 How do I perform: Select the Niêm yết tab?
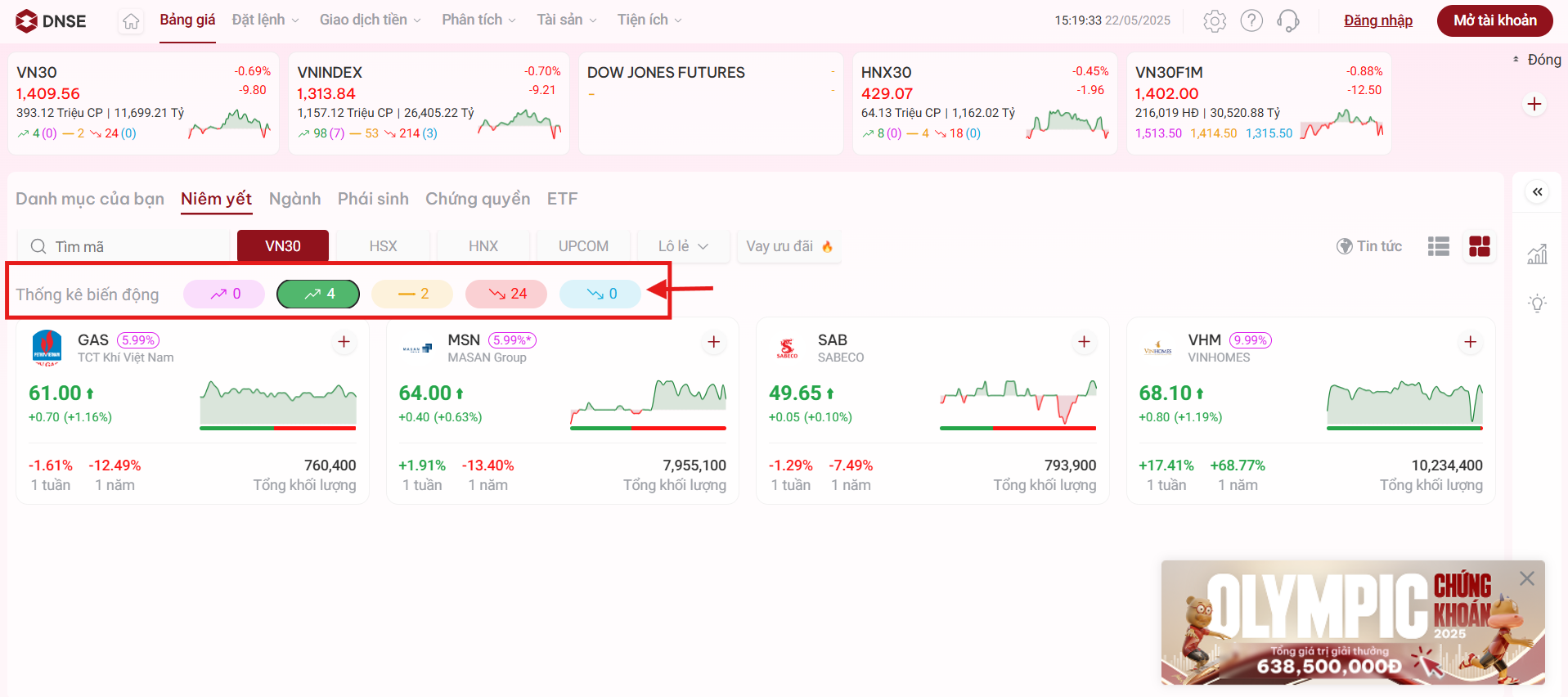coord(217,199)
